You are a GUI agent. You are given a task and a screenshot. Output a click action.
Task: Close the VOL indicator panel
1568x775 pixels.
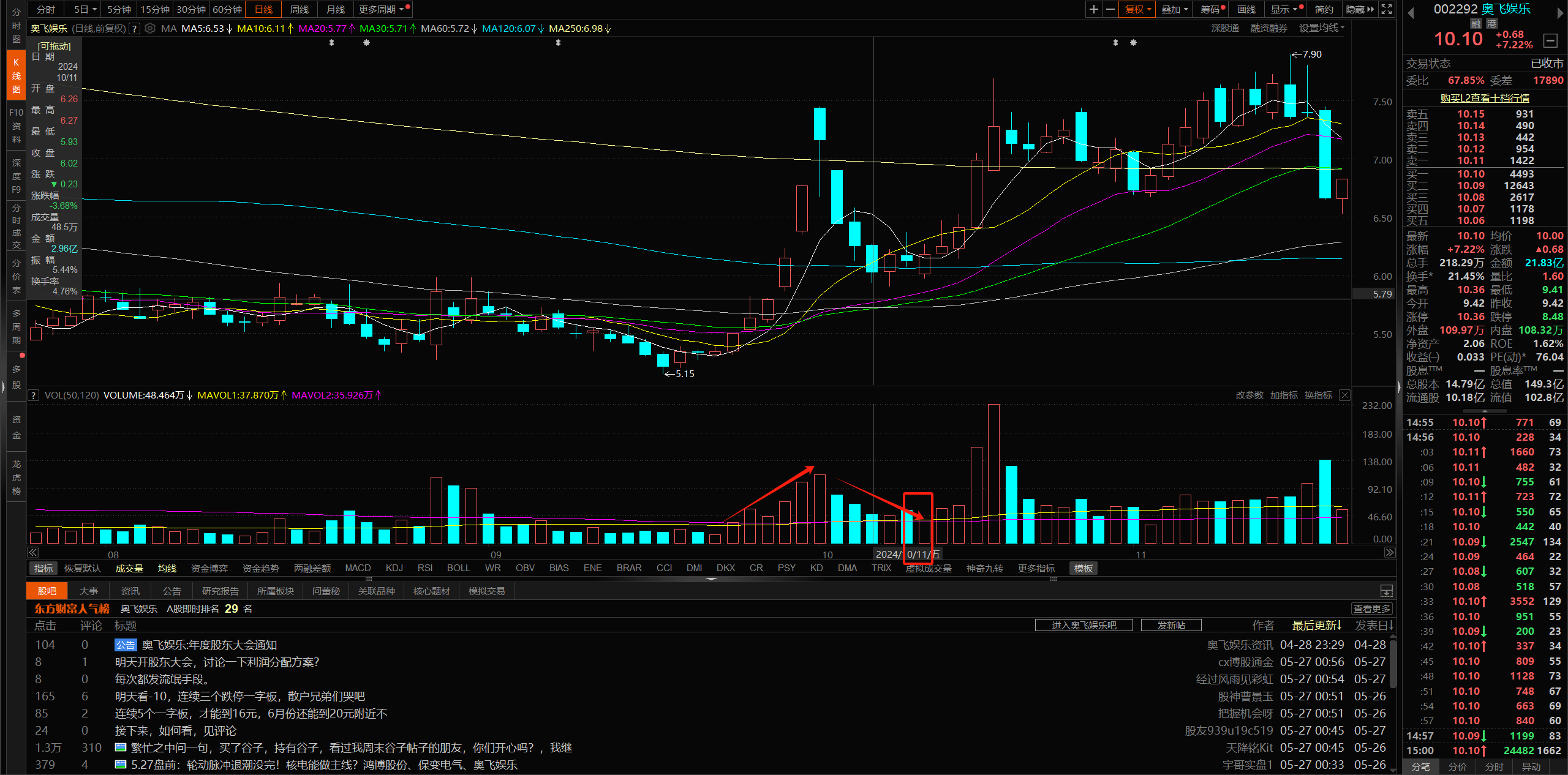point(1344,395)
